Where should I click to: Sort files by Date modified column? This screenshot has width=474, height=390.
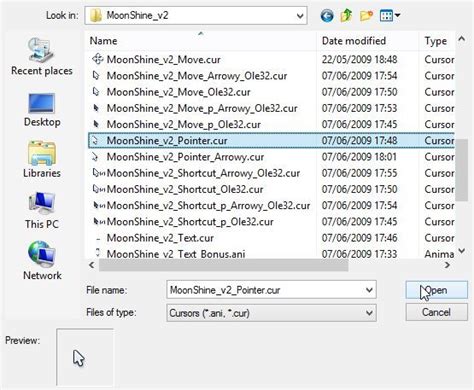368,41
